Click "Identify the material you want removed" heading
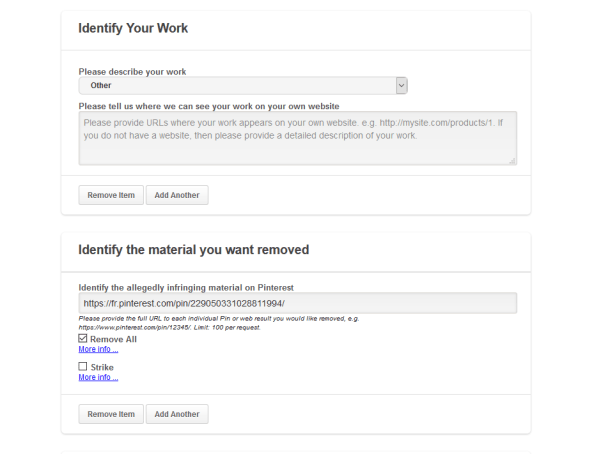 193,249
